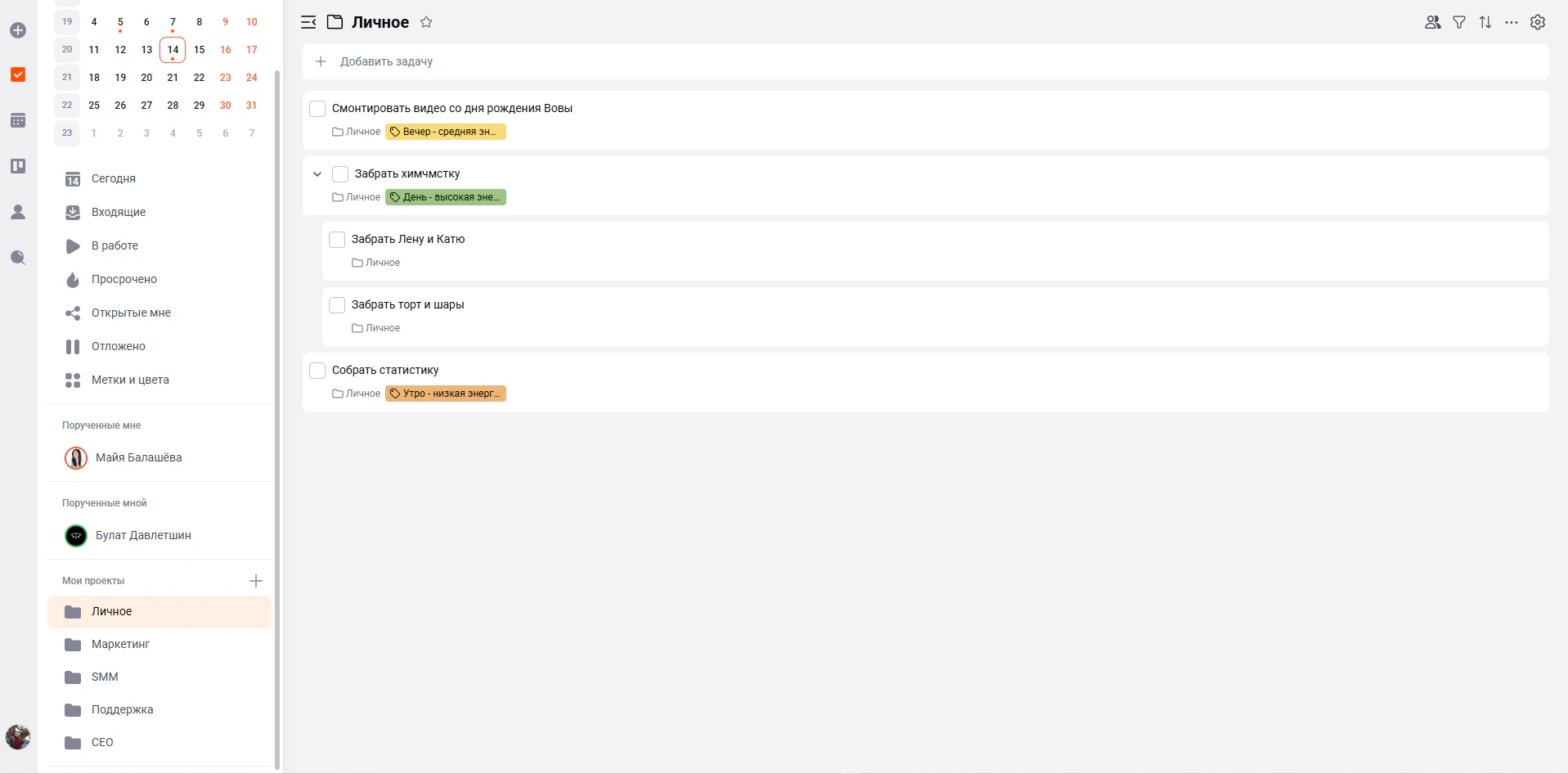This screenshot has width=1568, height=774.
Task: Tick the Собрать статистику checkbox
Action: [317, 371]
